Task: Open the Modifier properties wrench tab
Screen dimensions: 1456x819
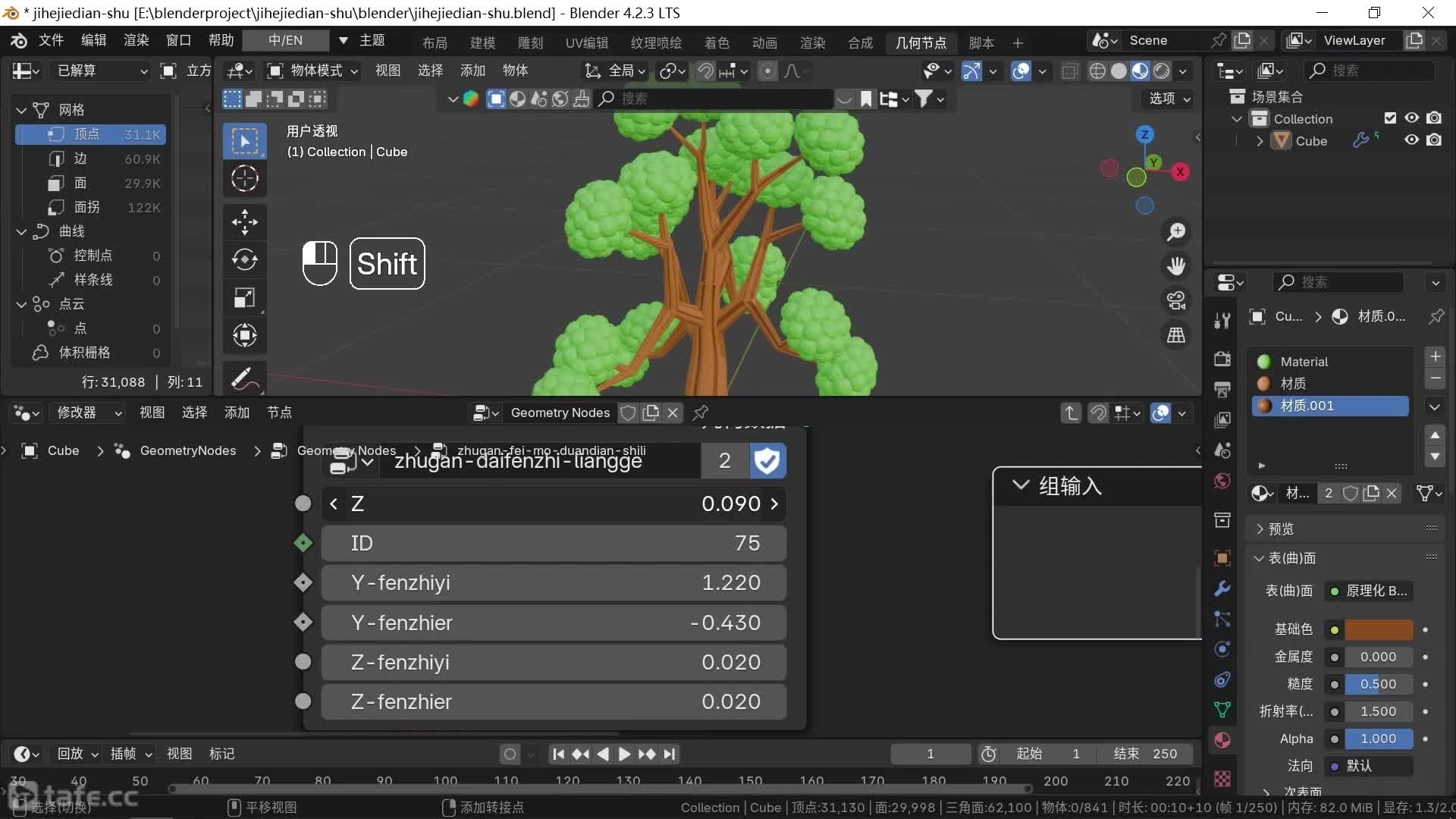Action: 1222,588
